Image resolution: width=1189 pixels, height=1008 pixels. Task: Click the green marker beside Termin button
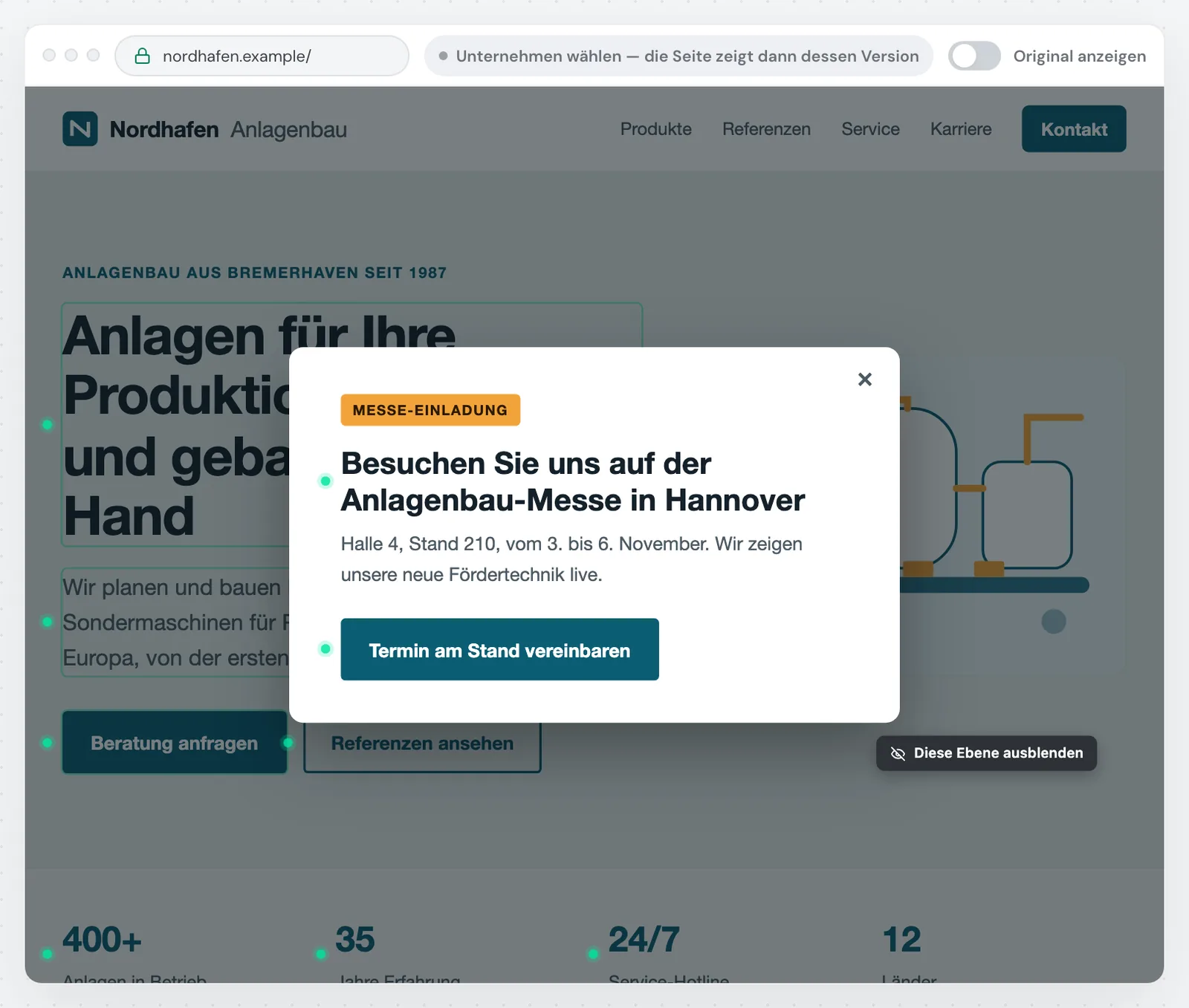tap(325, 648)
